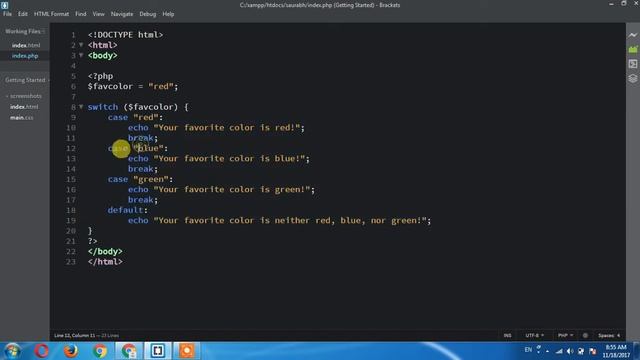640x360 pixels.
Task: Launch Firefox from the taskbar
Action: point(71,351)
